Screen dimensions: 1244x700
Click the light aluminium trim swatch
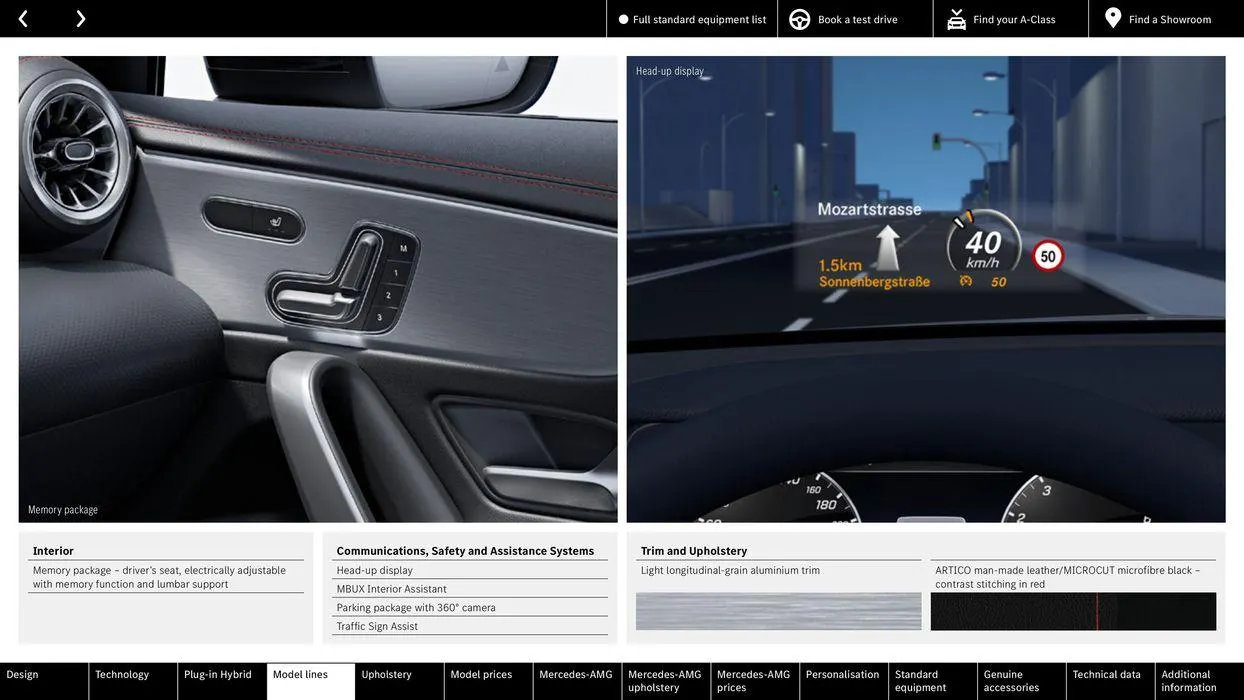tap(778, 611)
